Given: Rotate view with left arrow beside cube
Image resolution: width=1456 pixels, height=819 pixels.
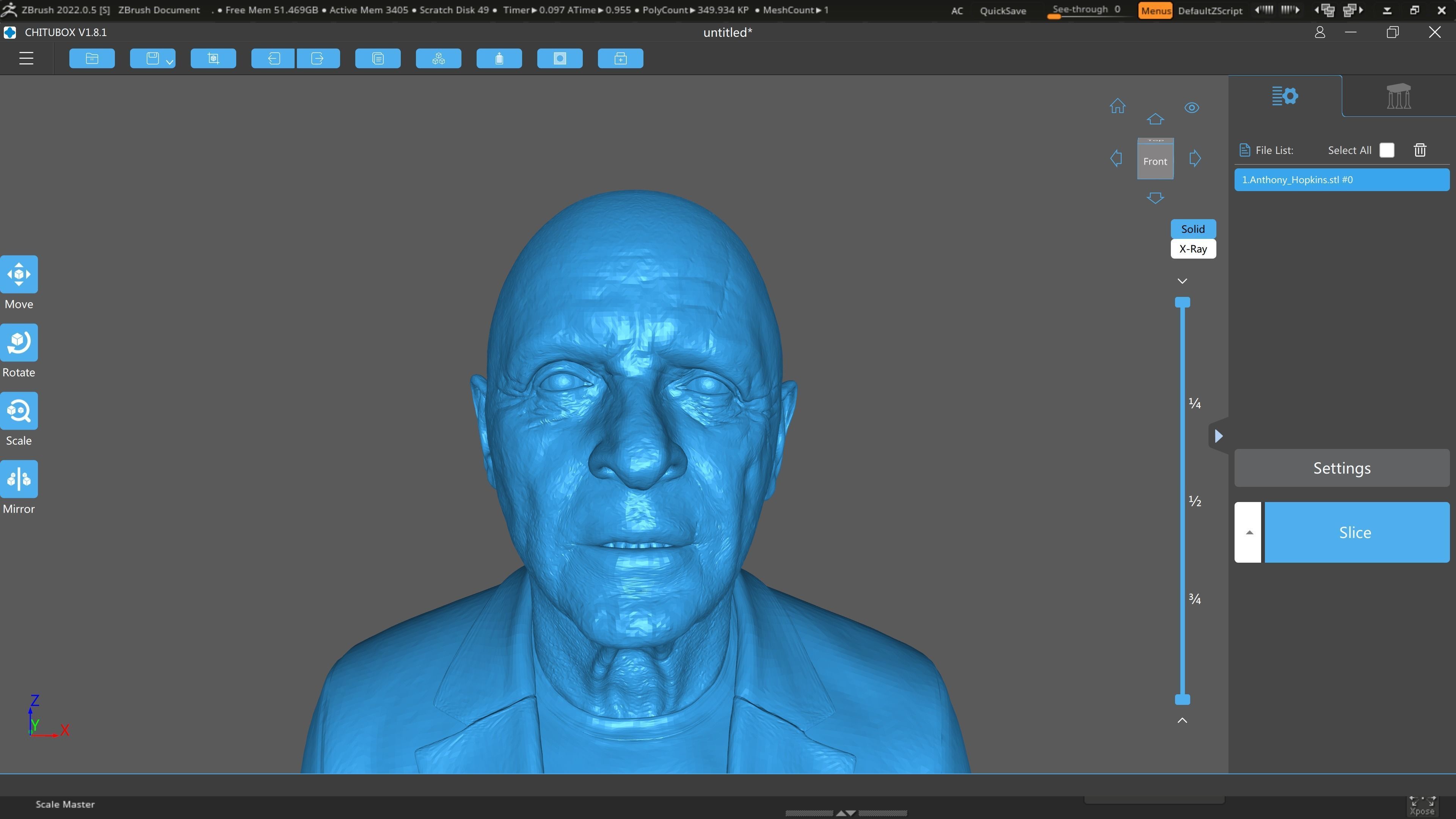Looking at the screenshot, I should pyautogui.click(x=1116, y=158).
